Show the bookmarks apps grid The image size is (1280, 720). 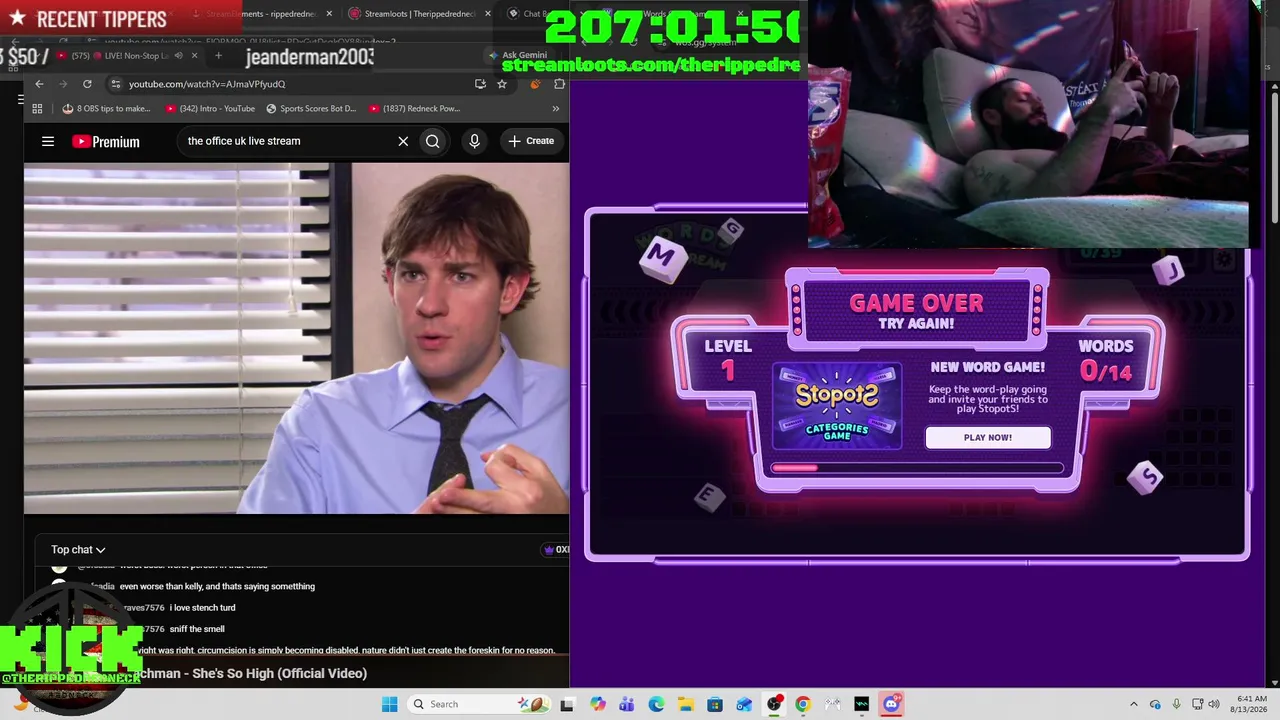(x=38, y=108)
